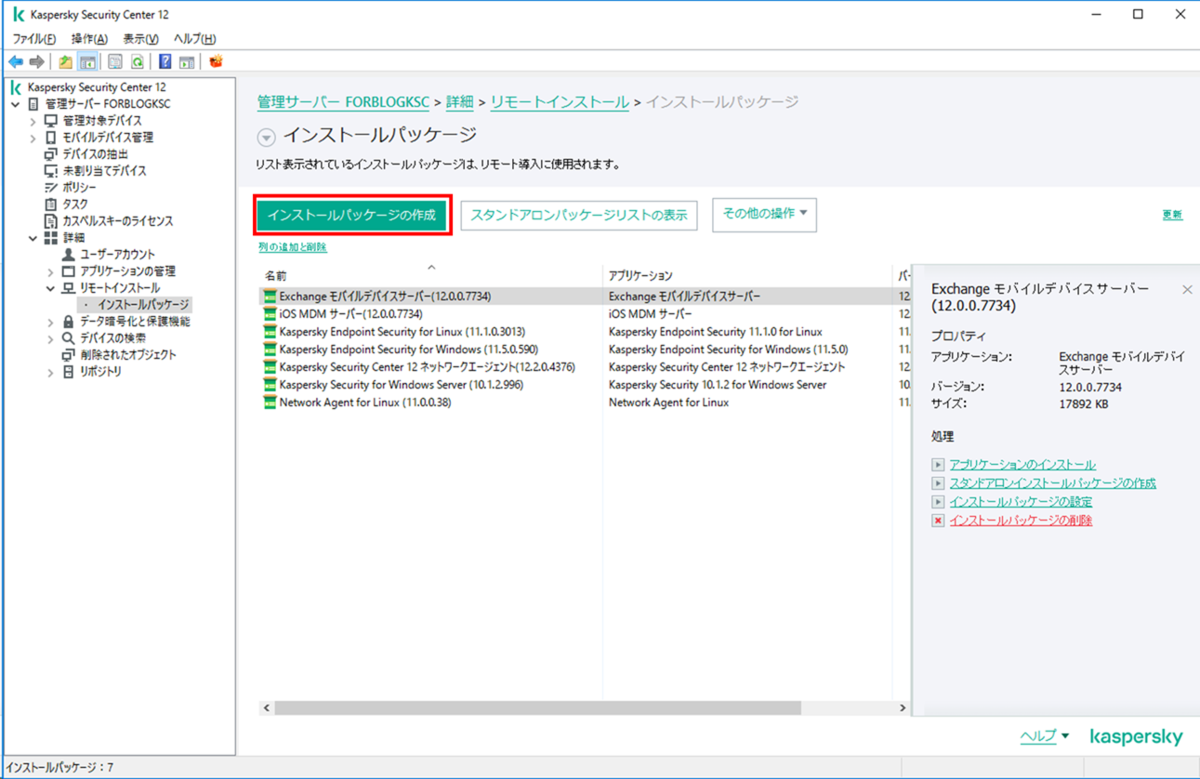Click the 列の追加と削除 link
This screenshot has width=1200, height=779.
(292, 247)
